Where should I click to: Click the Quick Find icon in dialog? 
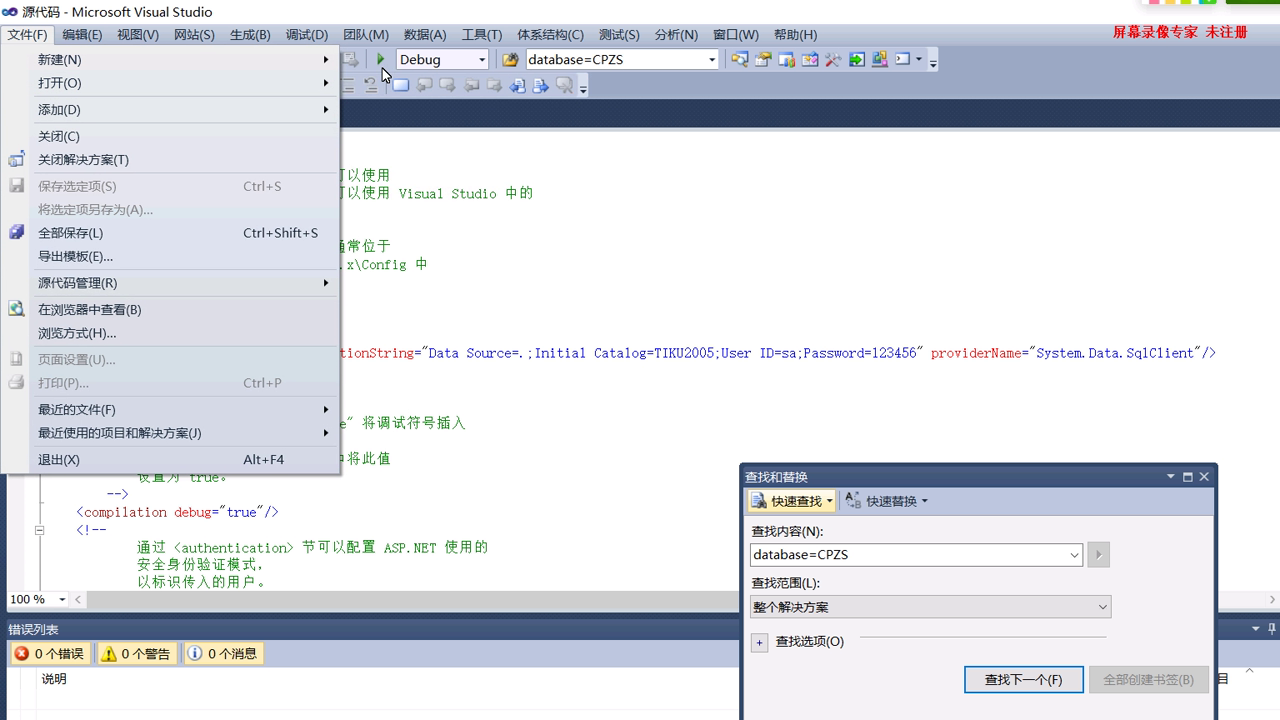[760, 501]
